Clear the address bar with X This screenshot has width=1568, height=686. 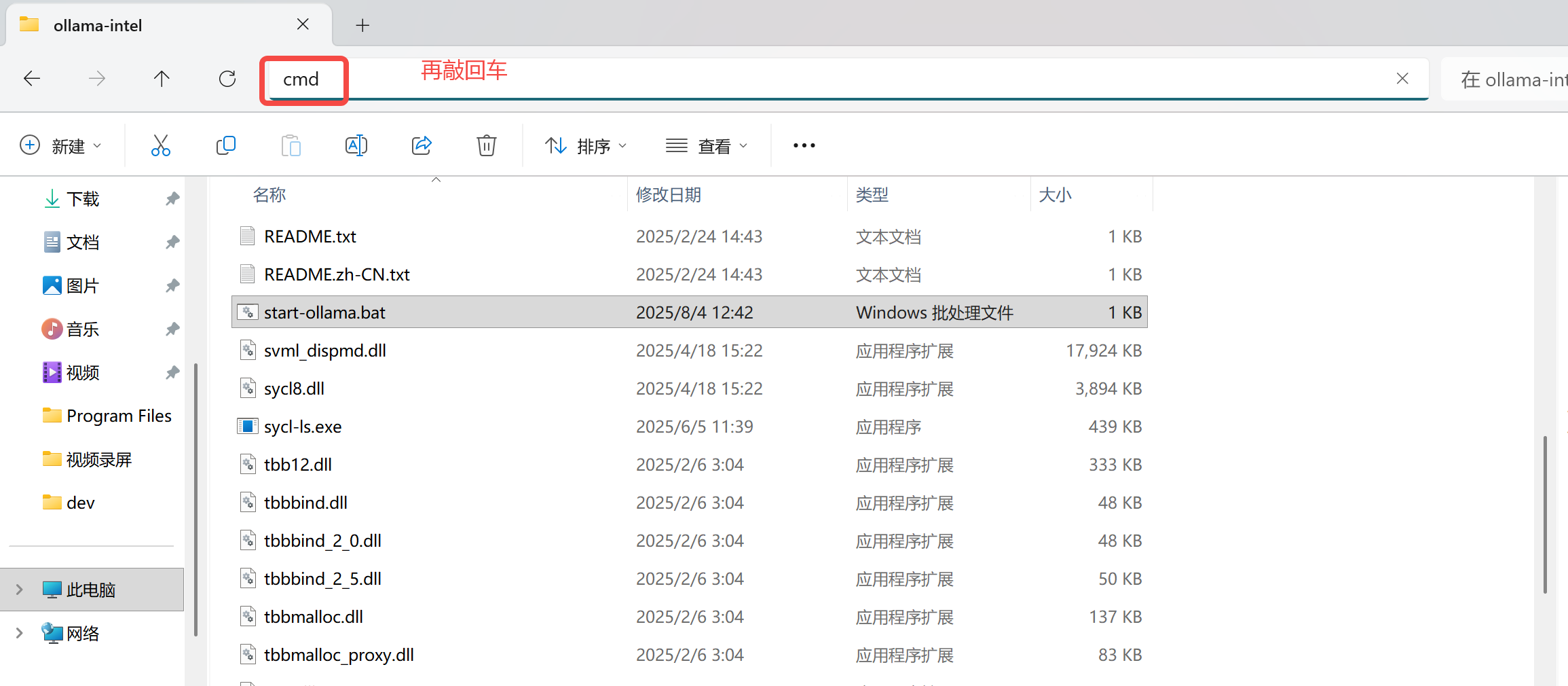1402,79
